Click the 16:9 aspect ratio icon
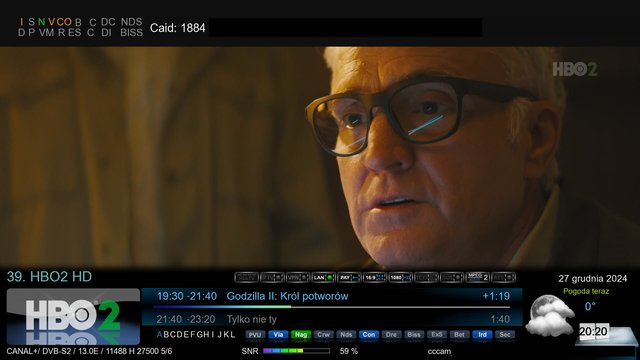The image size is (640, 360). [x=375, y=278]
